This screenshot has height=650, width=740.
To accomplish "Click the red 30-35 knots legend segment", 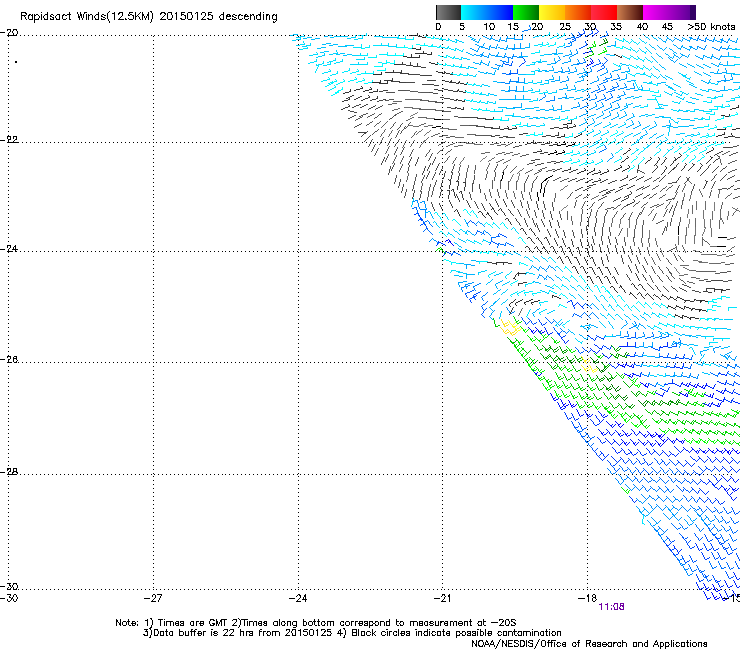I will (x=604, y=12).
